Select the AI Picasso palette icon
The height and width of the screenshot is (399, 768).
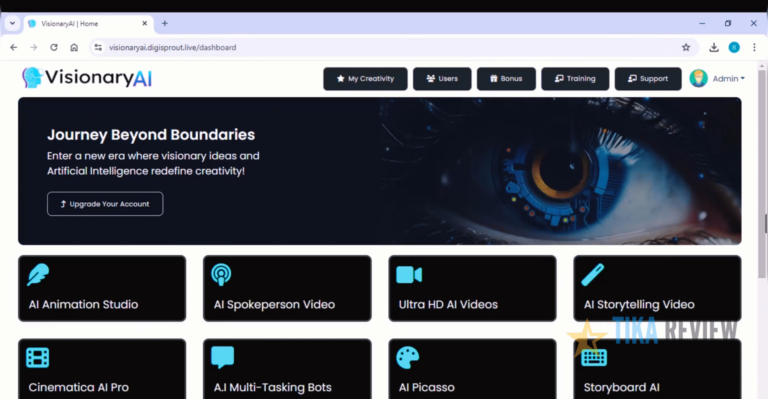(x=408, y=357)
